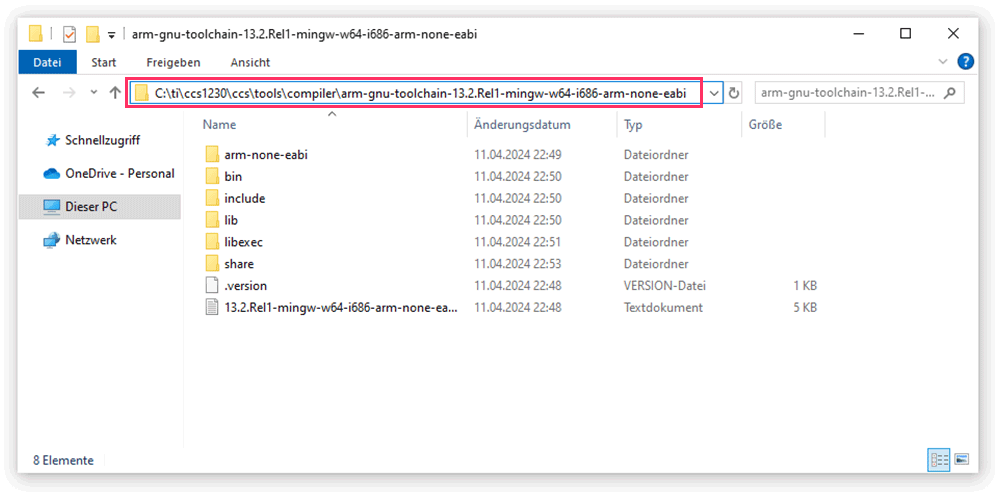The image size is (1000, 500).
Task: Click the Back navigation arrow
Action: click(38, 92)
